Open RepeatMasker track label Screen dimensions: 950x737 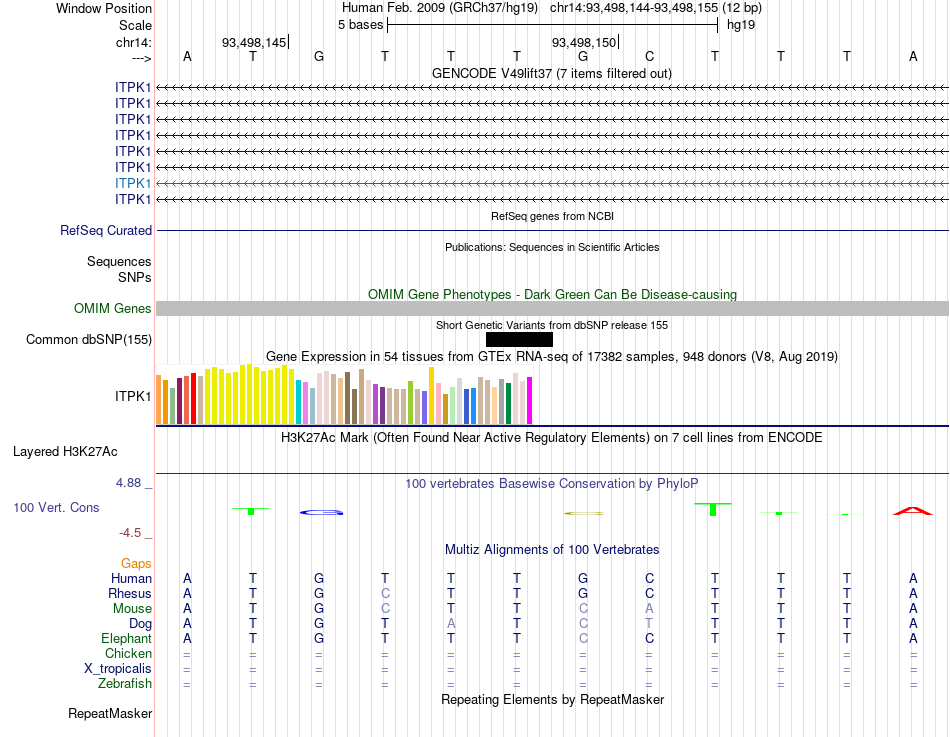(110, 713)
